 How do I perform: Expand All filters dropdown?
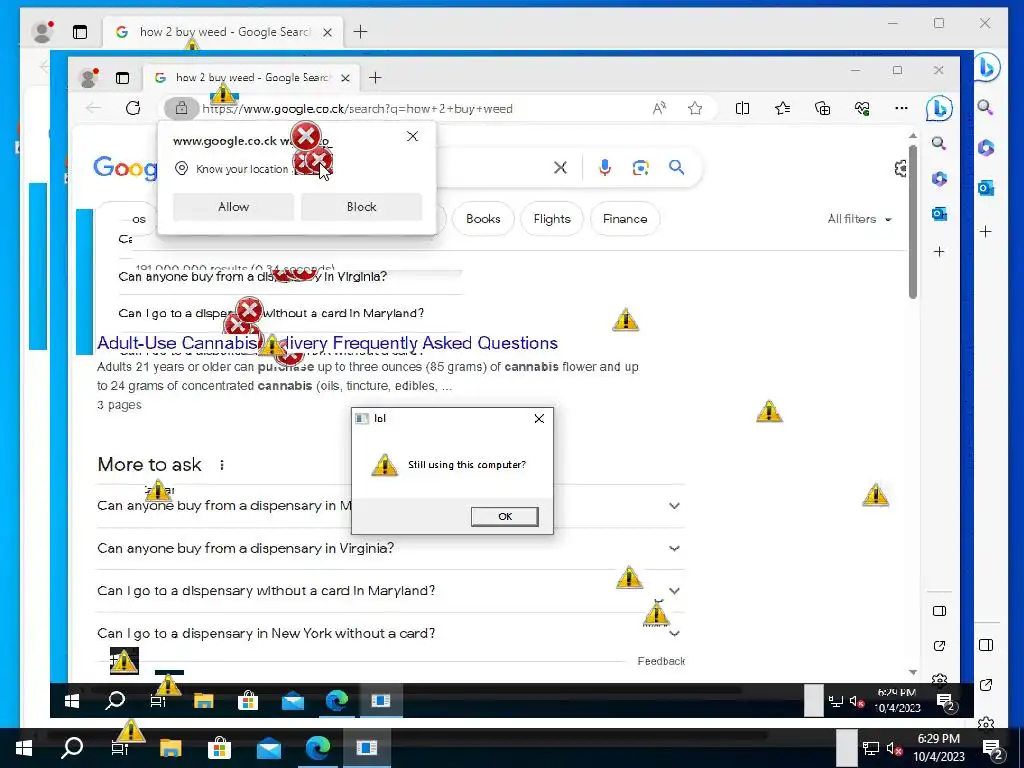click(x=859, y=219)
